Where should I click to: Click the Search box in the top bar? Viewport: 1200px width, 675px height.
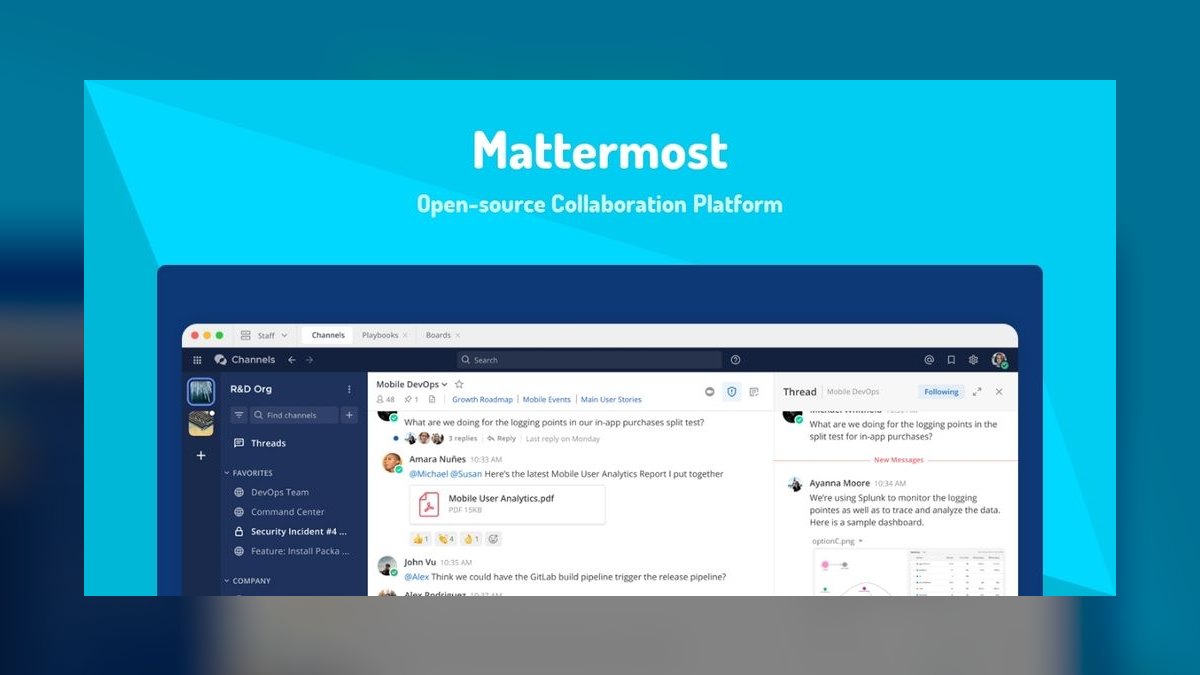[x=589, y=360]
